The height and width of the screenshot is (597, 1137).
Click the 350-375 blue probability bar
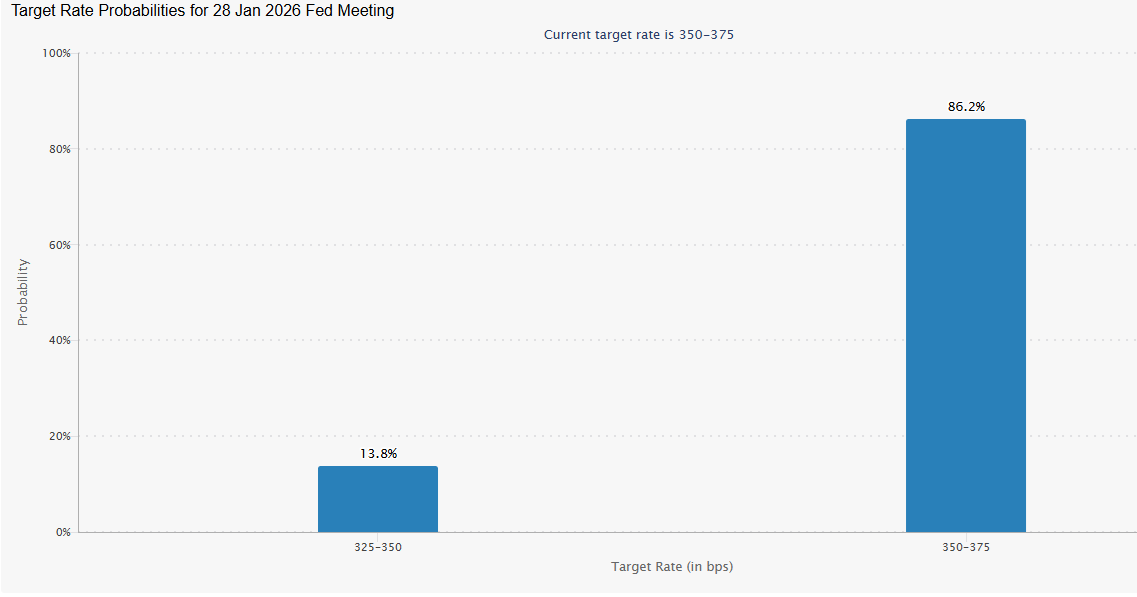(x=965, y=326)
